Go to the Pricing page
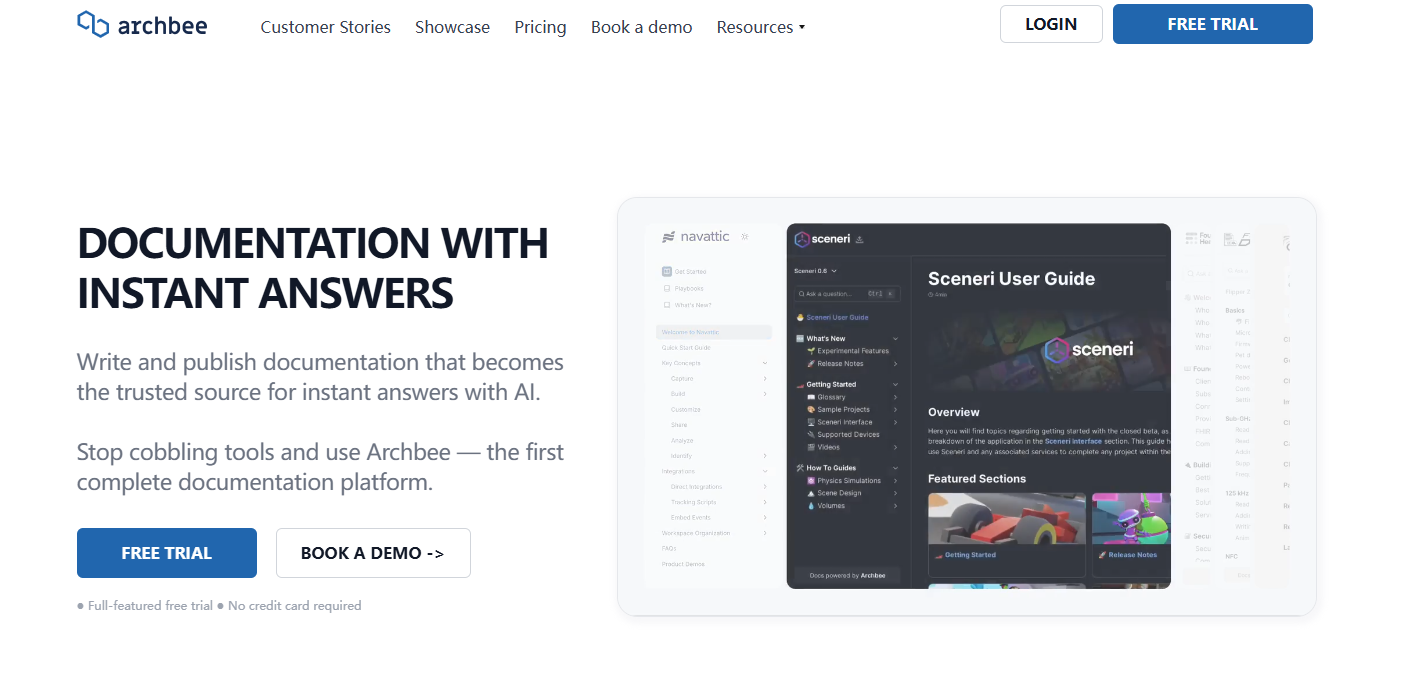1410x682 pixels. tap(540, 27)
